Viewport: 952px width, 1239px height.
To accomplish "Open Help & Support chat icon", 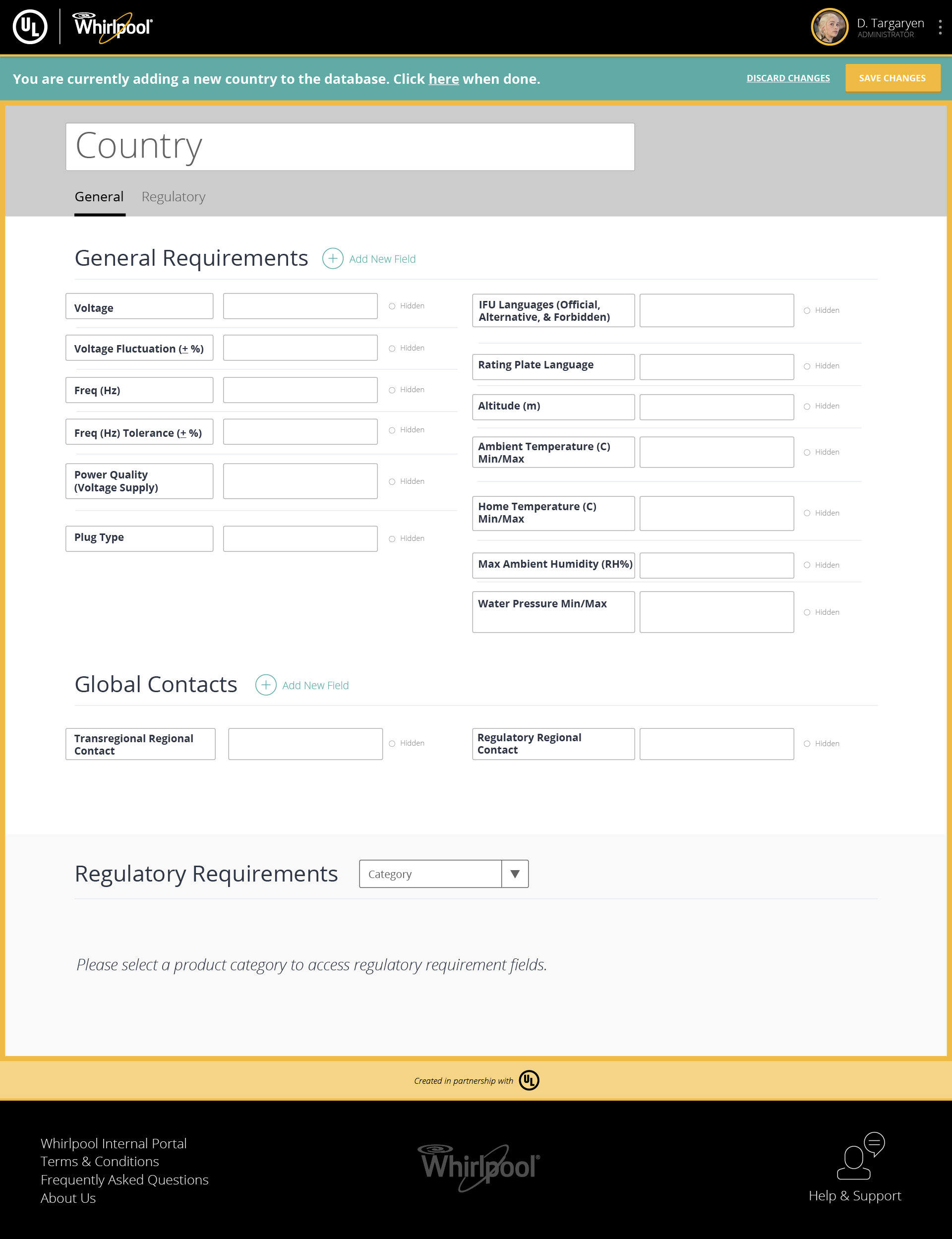I will [x=860, y=1156].
